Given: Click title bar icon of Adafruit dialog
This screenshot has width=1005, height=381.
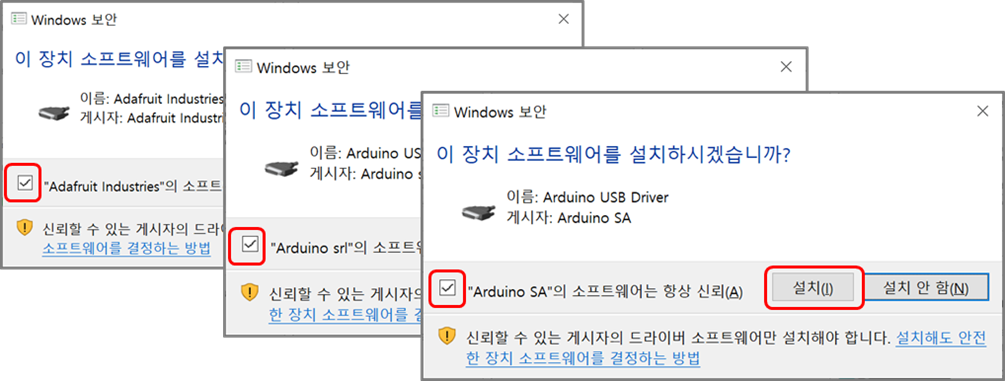Looking at the screenshot, I should (x=19, y=19).
